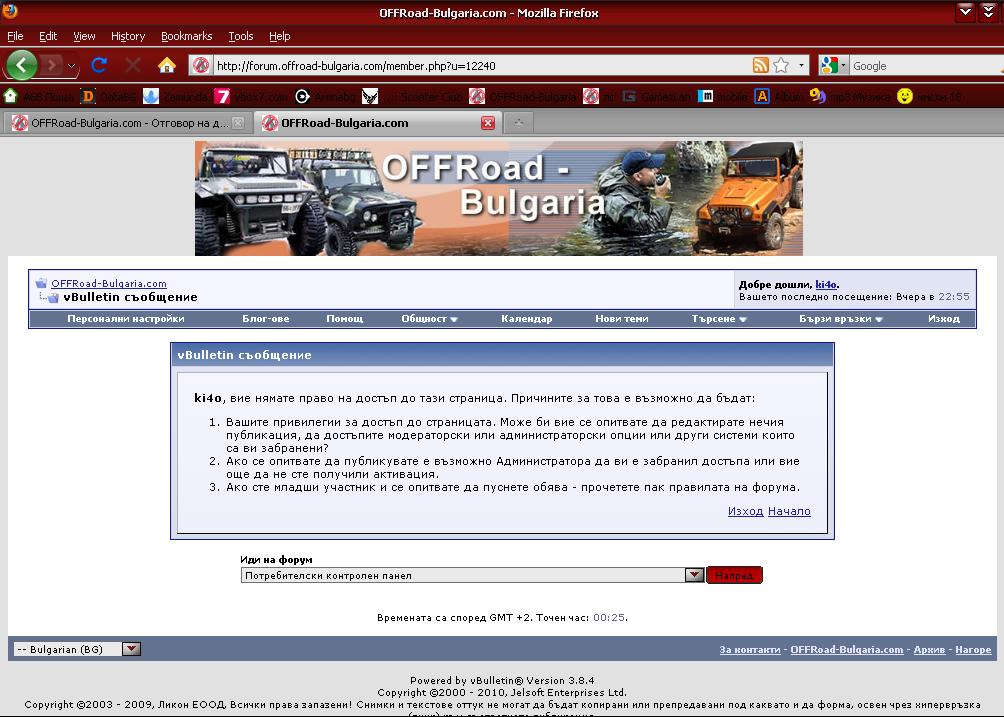Screen dimensions: 1004x717
Task: Expand the Търсене navbar dropdown
Action: [x=719, y=319]
